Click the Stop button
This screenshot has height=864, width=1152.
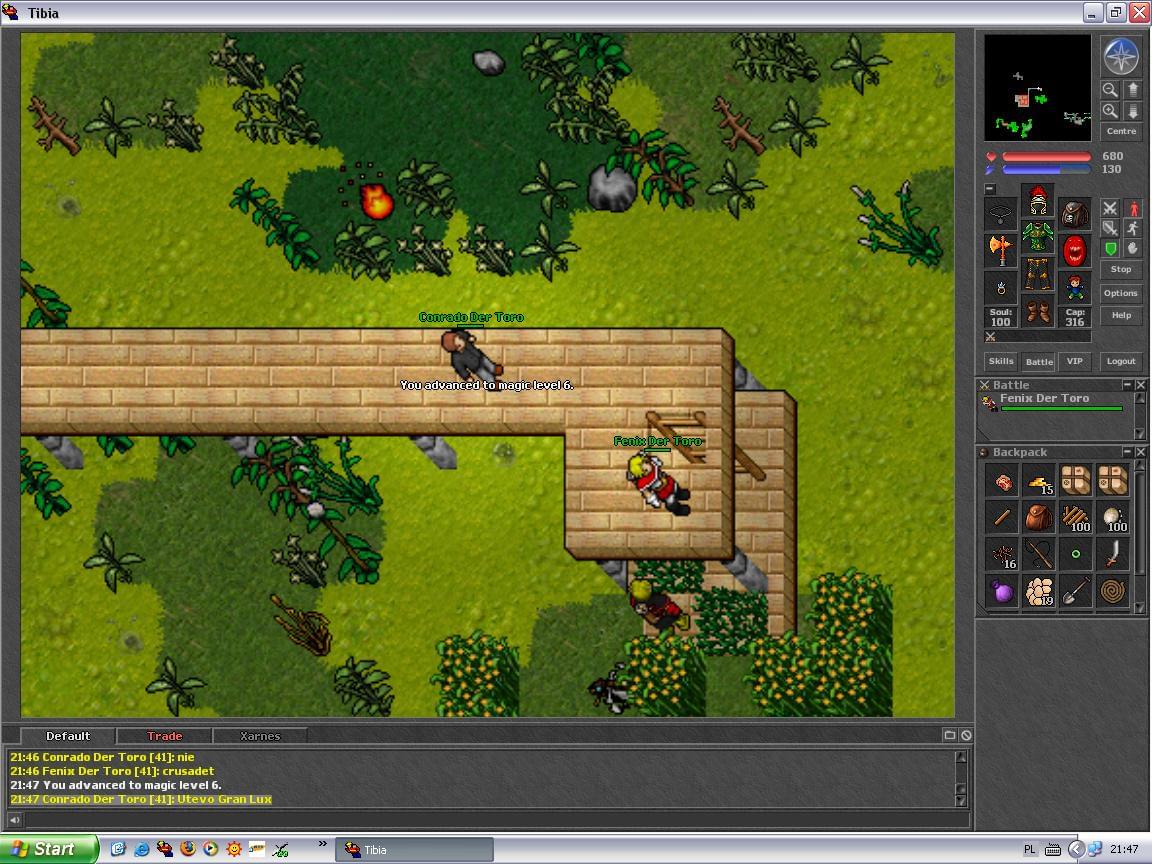coord(1121,270)
